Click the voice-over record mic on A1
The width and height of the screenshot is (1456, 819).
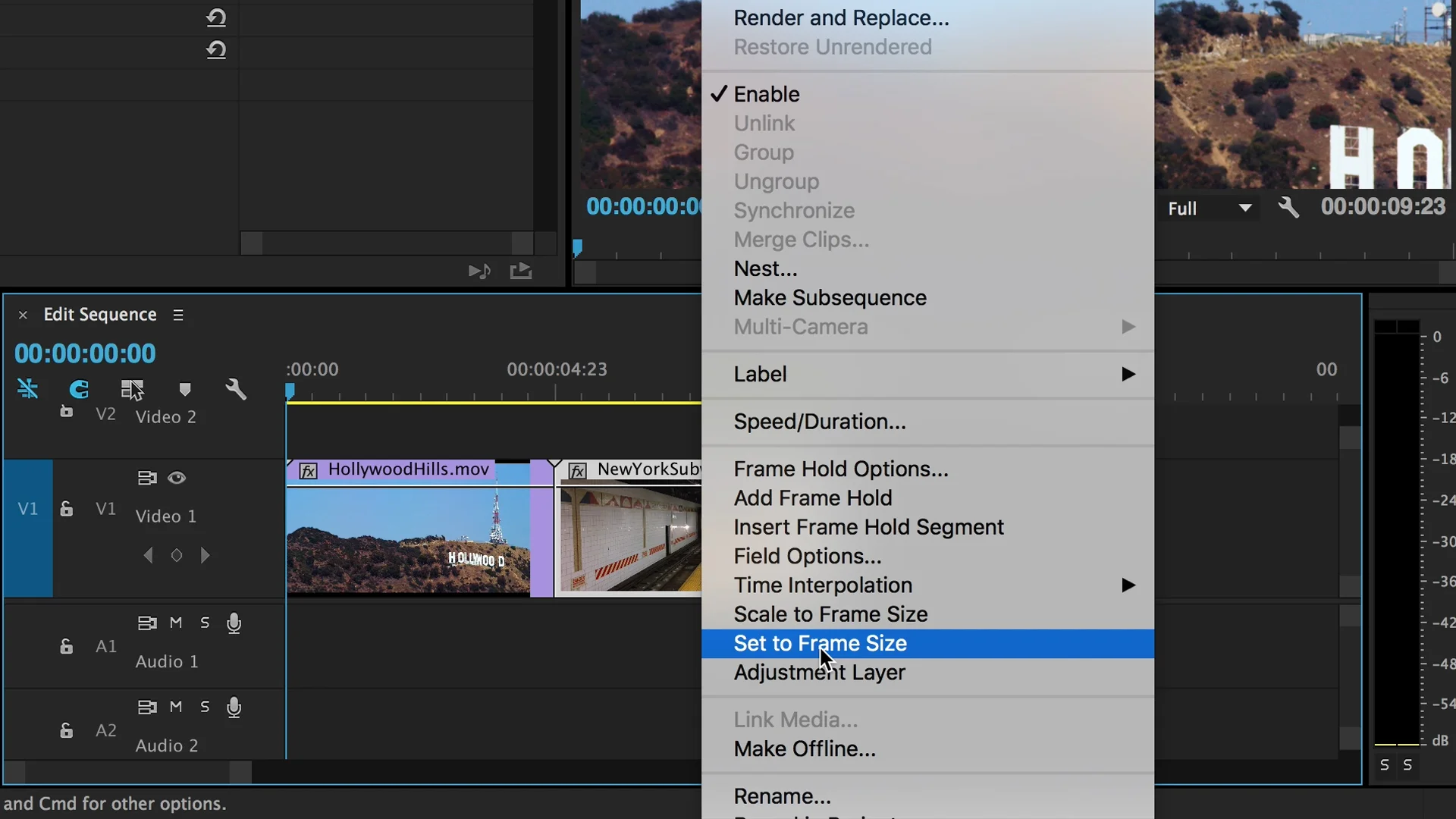tap(234, 623)
